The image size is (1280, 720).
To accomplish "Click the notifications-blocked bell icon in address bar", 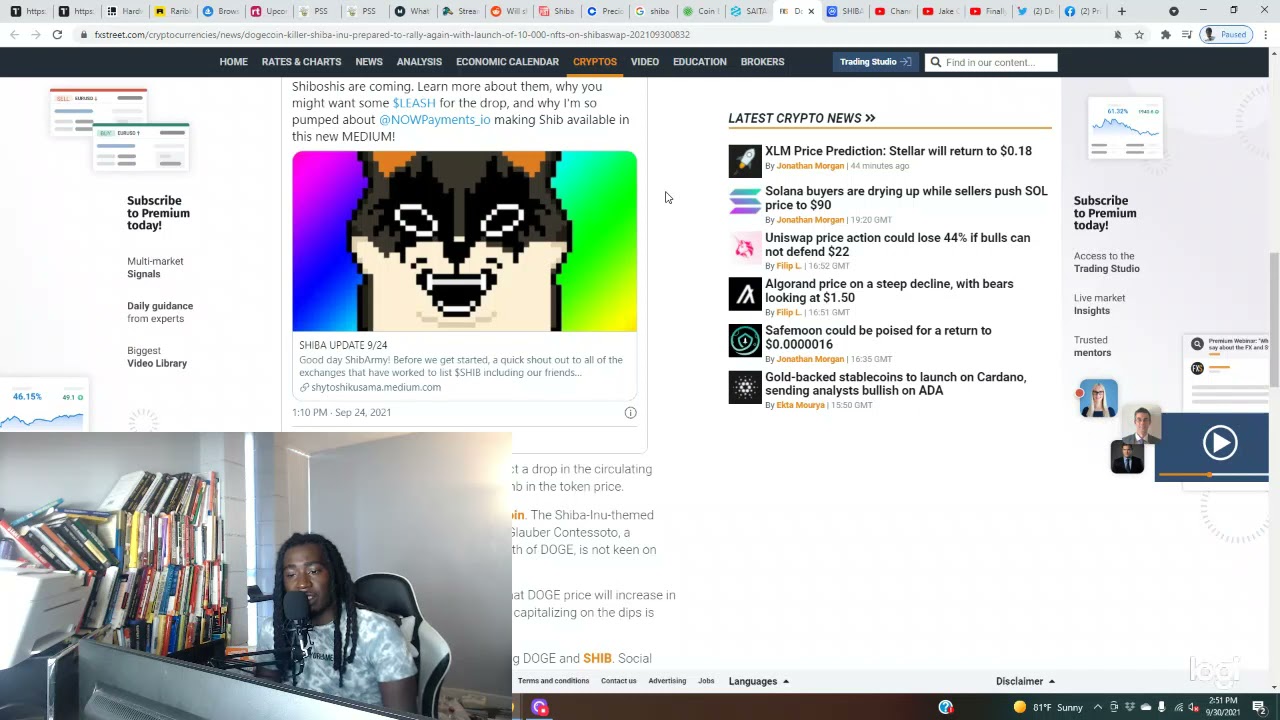I will pyautogui.click(x=1118, y=34).
